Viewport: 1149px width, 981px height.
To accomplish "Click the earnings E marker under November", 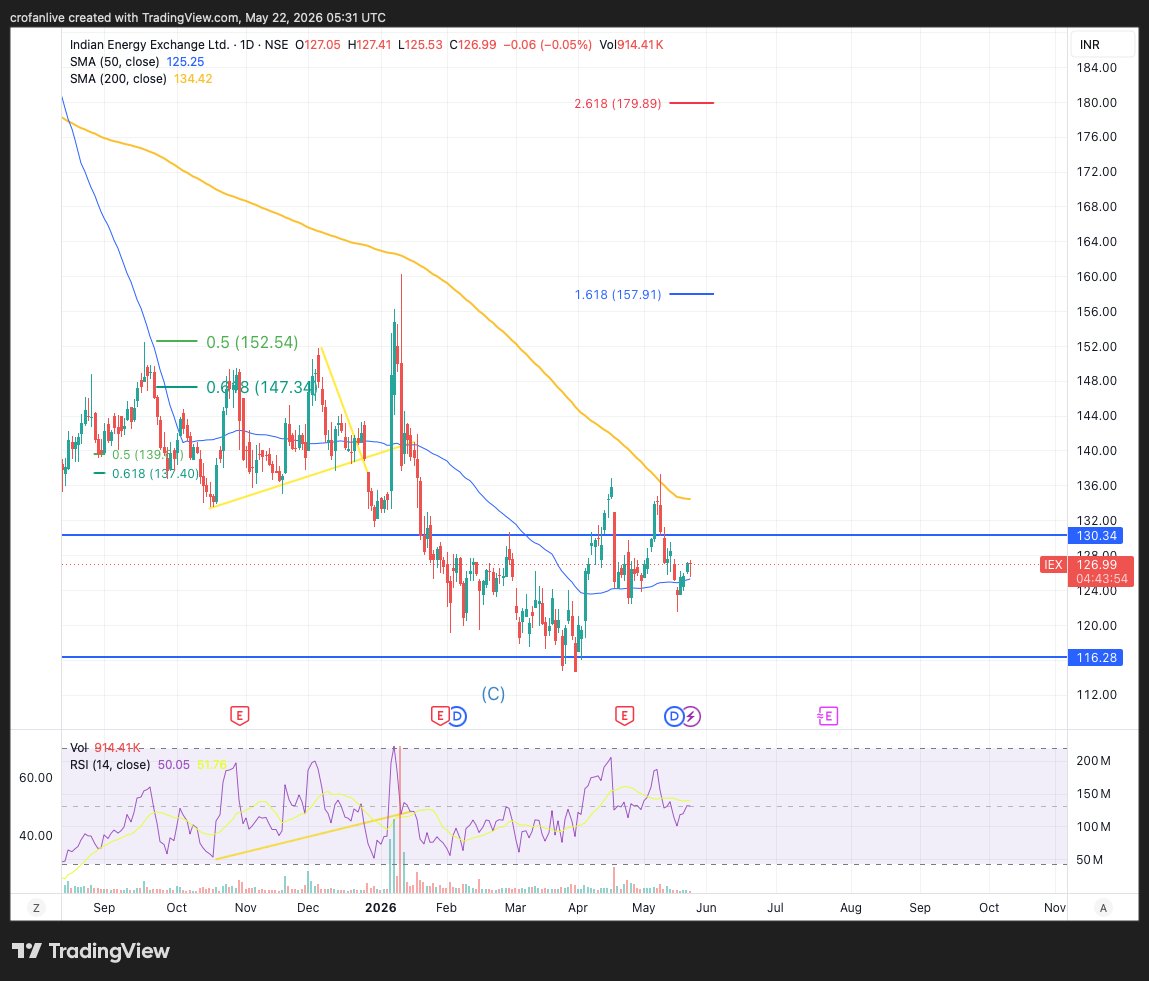I will tap(240, 716).
